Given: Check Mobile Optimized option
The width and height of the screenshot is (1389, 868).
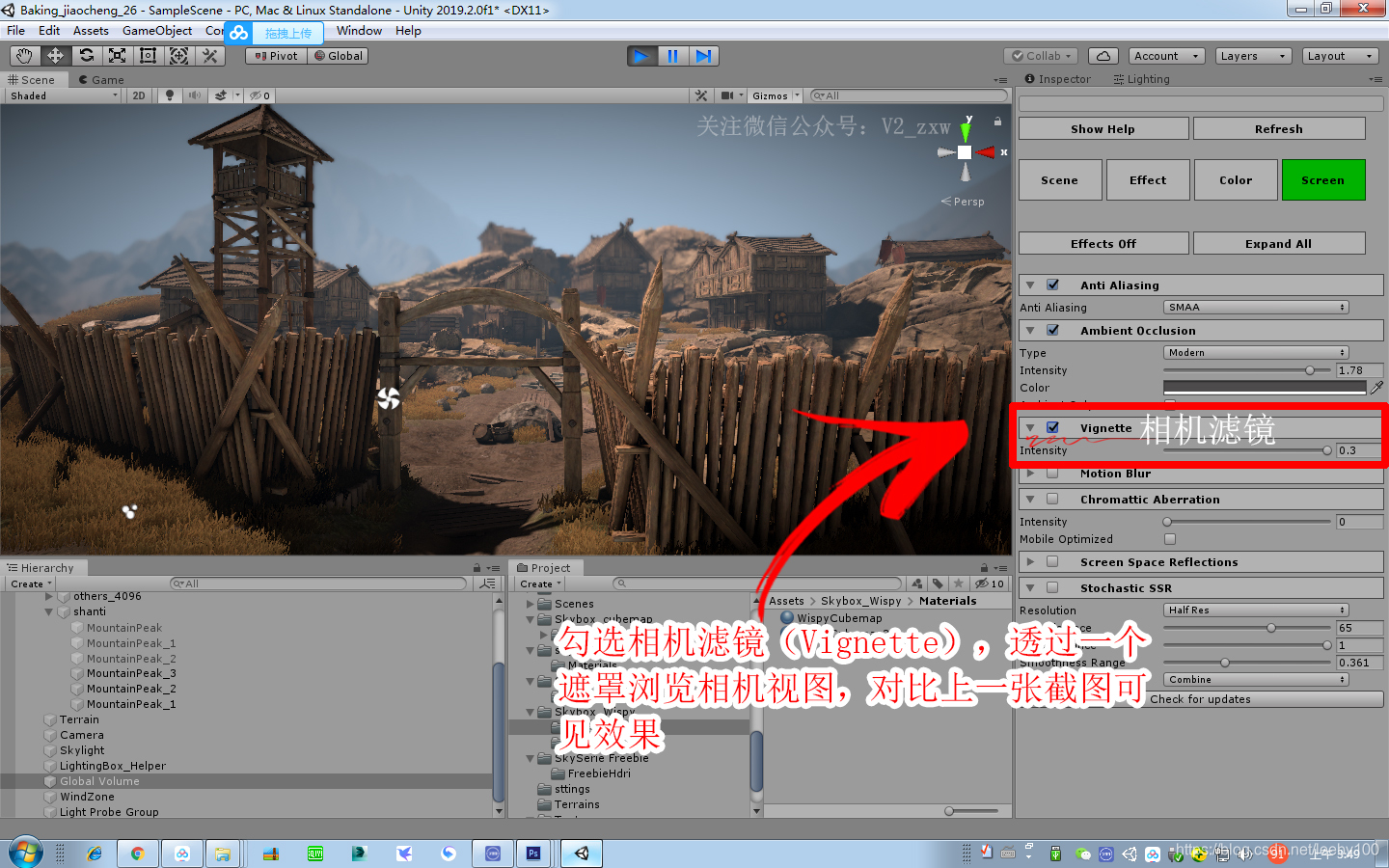Looking at the screenshot, I should (1170, 539).
